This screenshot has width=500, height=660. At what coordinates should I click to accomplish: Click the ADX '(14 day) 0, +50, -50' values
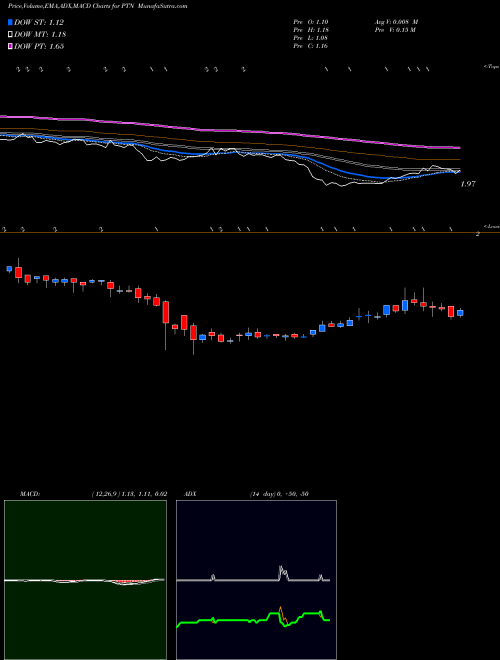tap(279, 494)
